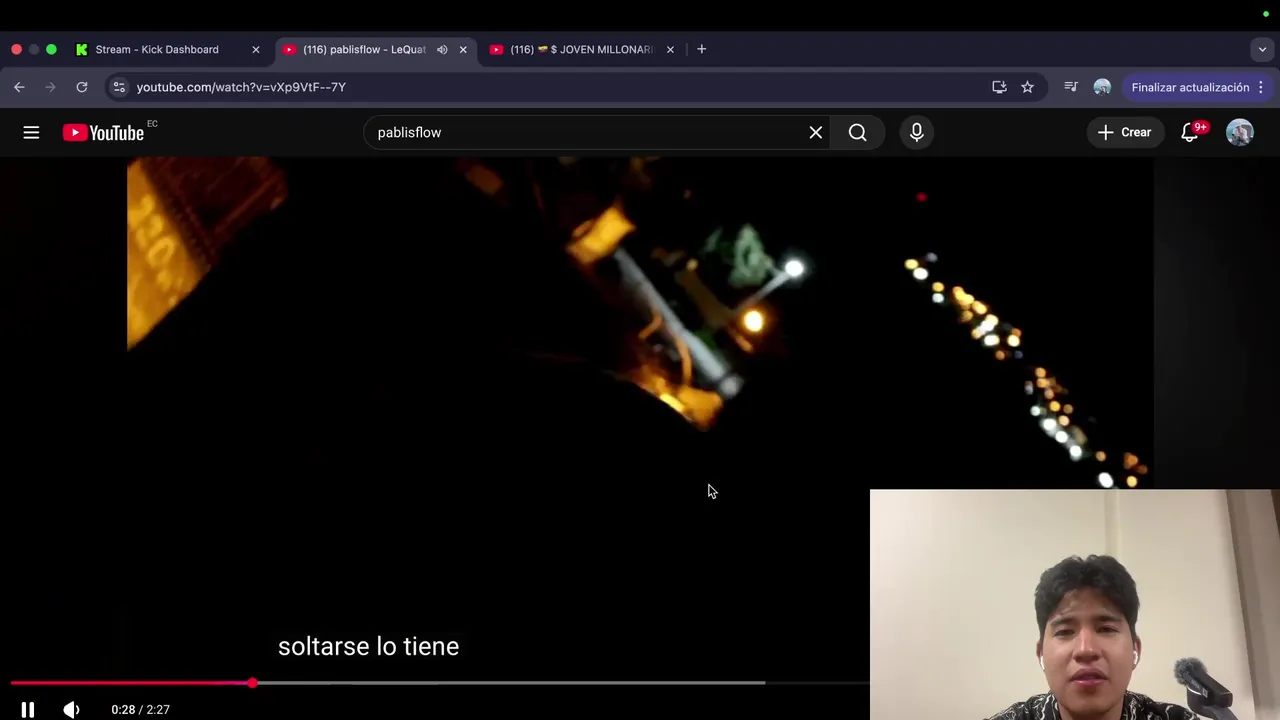Select the pablisflow - LeQuat tab

[364, 49]
